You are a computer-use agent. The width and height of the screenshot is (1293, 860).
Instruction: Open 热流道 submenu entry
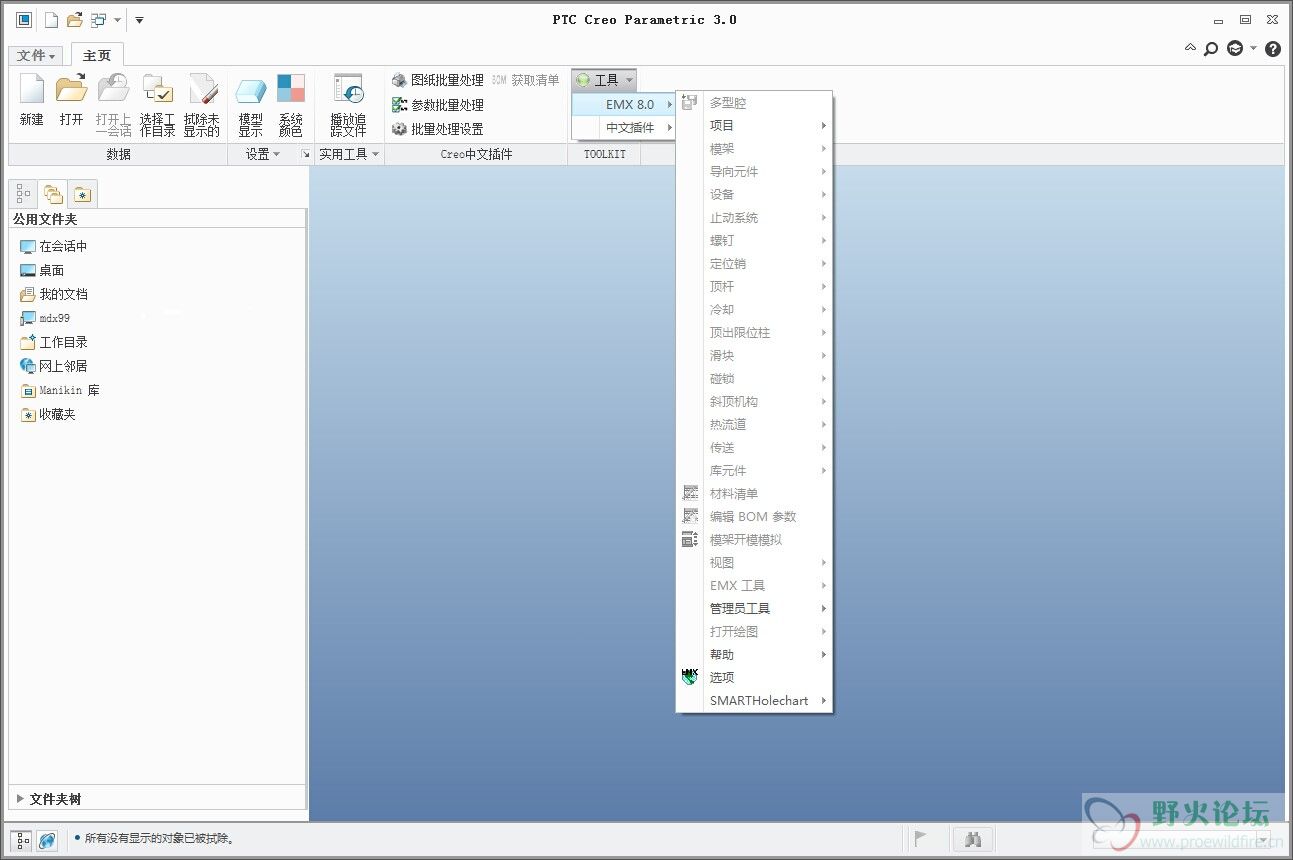(x=755, y=425)
